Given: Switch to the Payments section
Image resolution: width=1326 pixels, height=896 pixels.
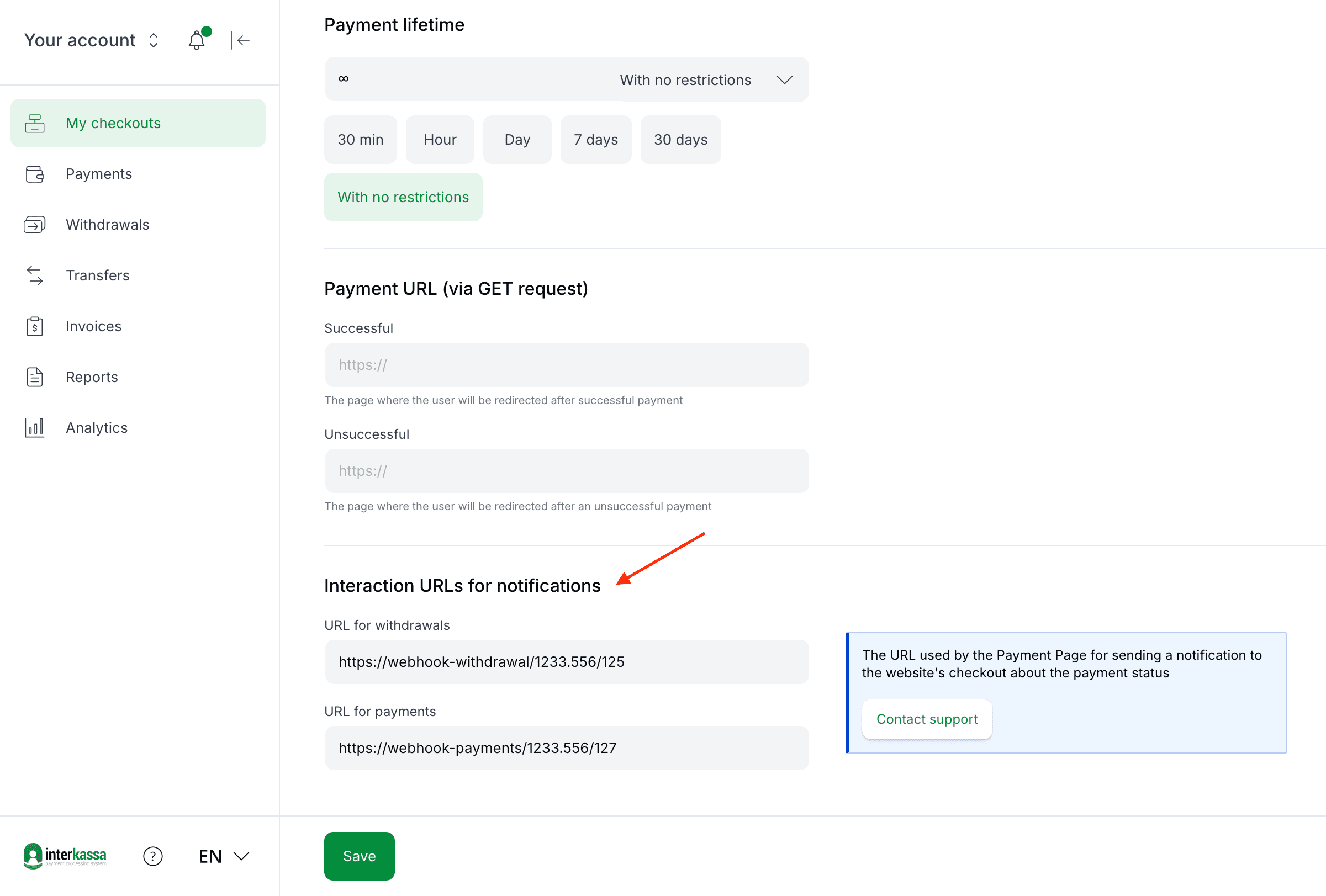Looking at the screenshot, I should 98,173.
